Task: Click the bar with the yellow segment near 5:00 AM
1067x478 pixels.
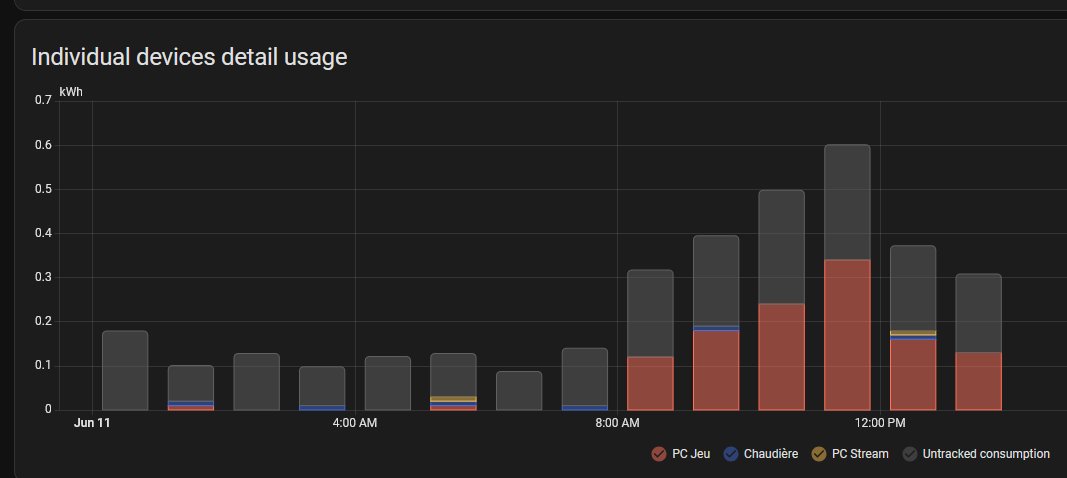Action: [453, 381]
